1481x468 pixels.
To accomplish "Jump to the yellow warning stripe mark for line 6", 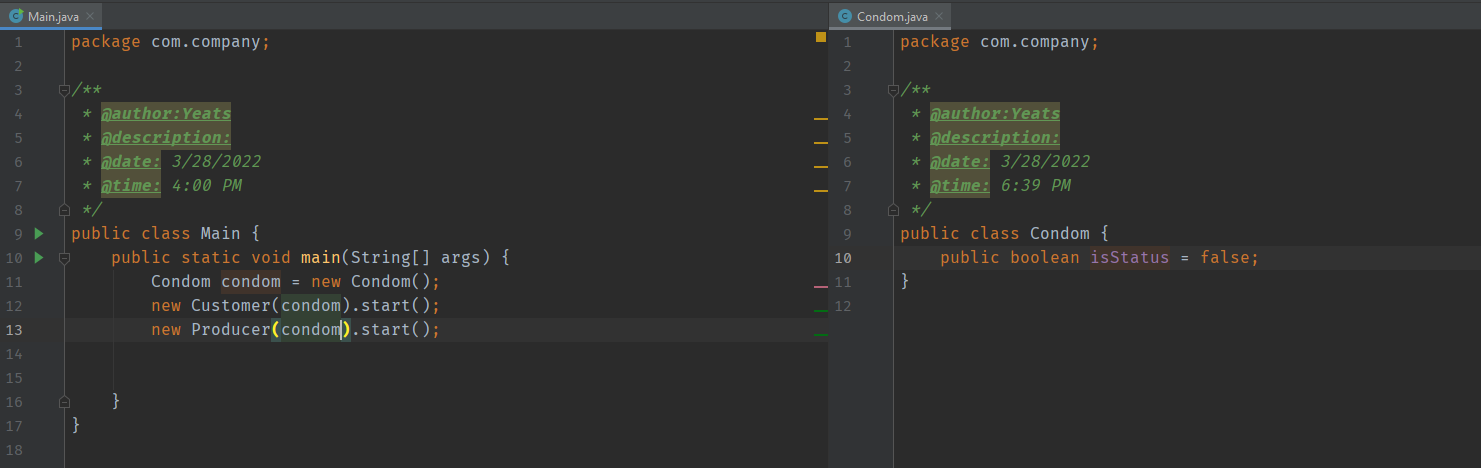I will pos(821,166).
